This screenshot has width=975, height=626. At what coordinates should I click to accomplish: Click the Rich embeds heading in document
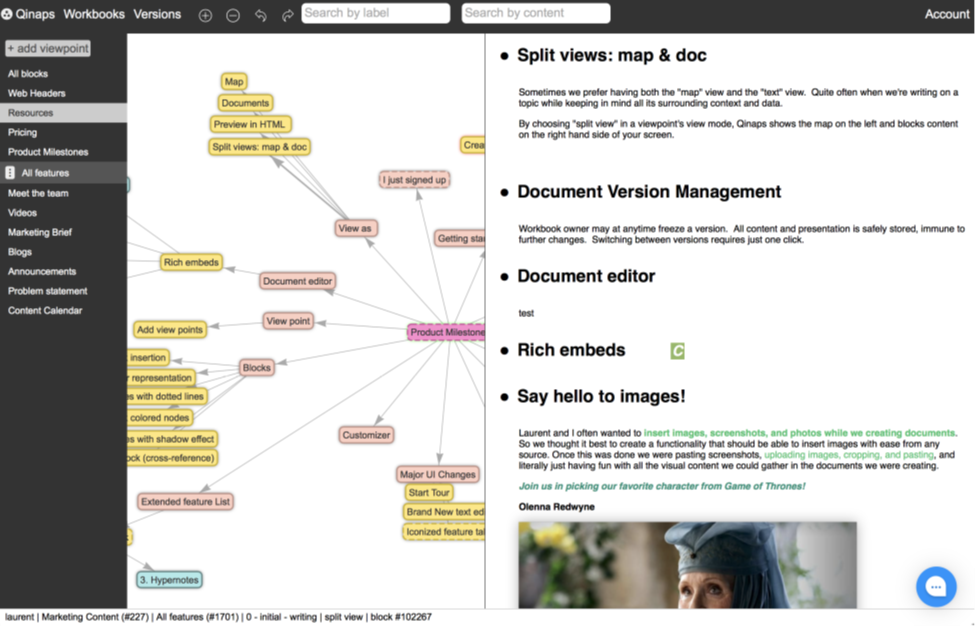coord(571,350)
